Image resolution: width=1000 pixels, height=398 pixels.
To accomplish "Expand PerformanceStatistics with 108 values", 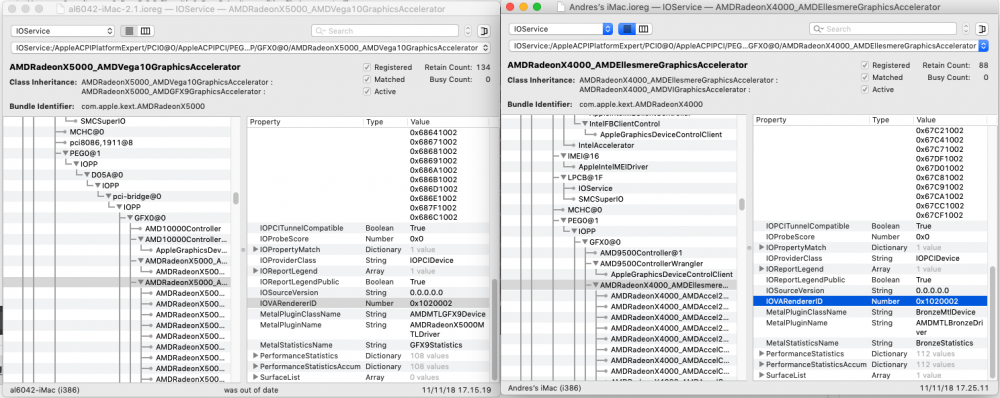I will pyautogui.click(x=256, y=355).
